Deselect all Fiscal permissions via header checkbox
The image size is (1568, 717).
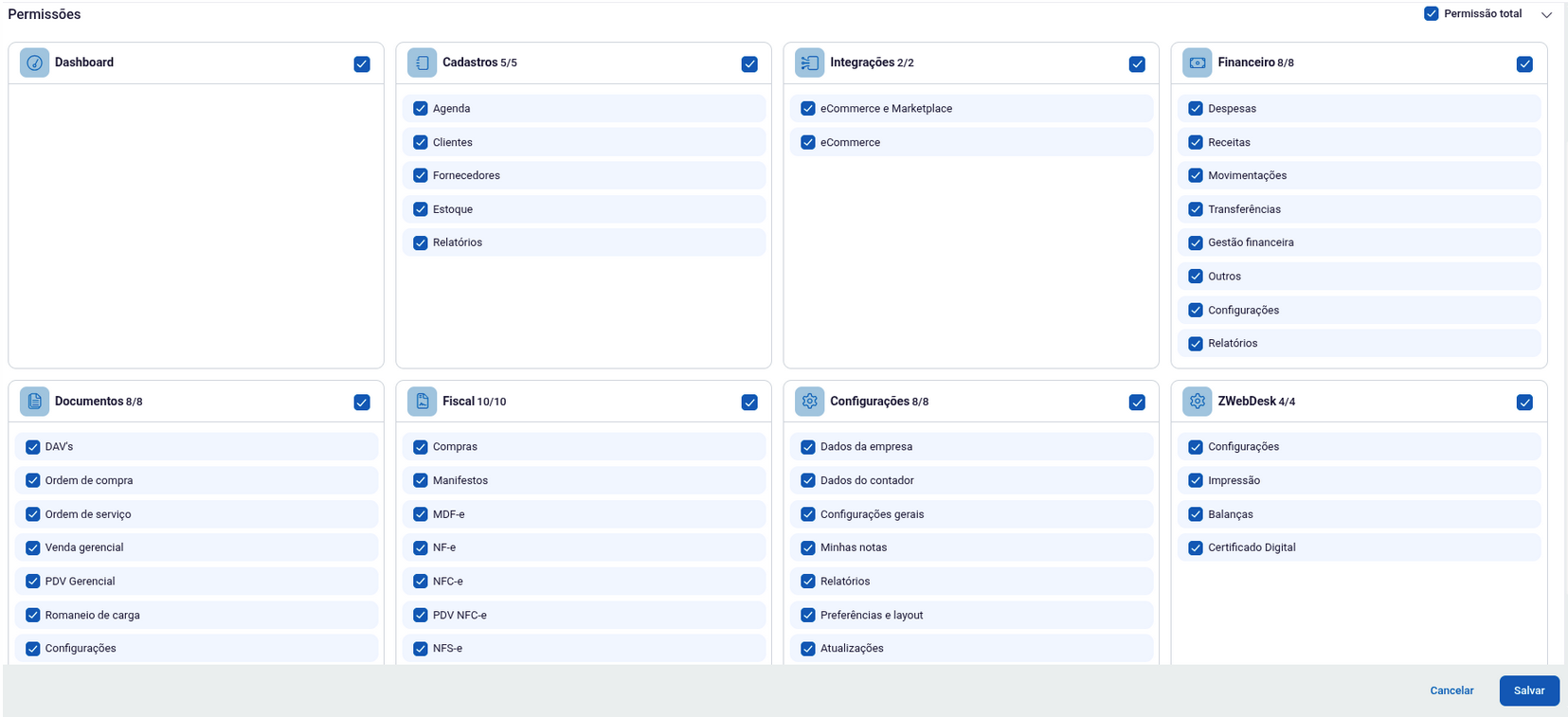[749, 403]
